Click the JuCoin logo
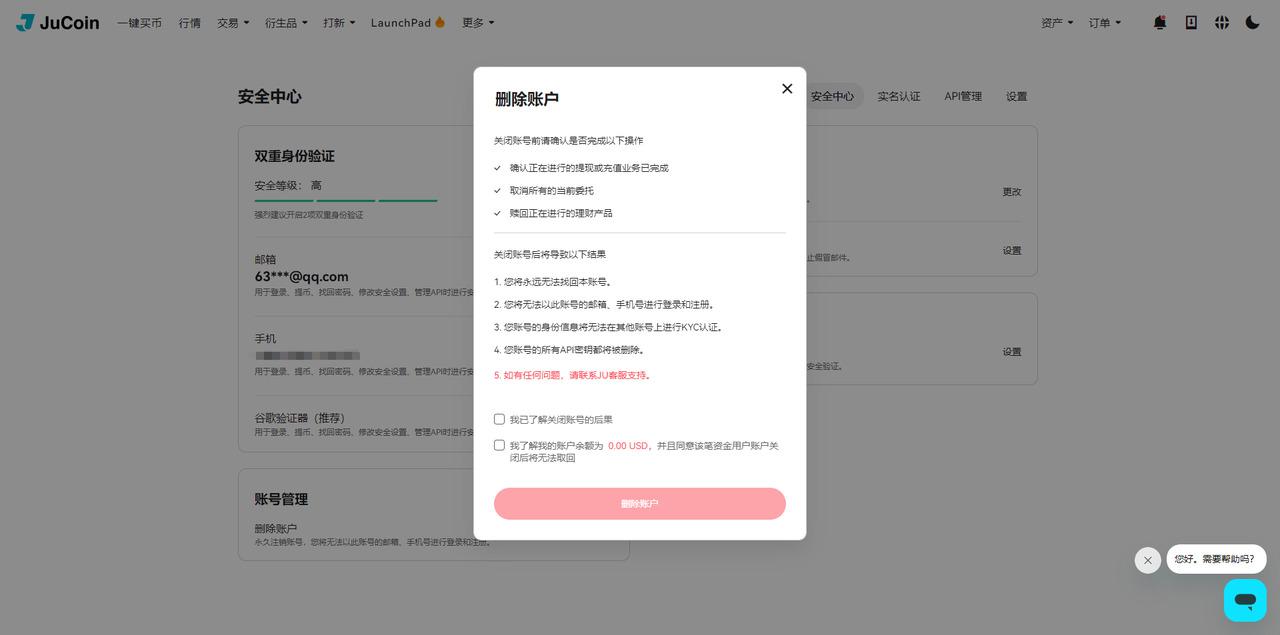Image resolution: width=1280 pixels, height=635 pixels. (x=58, y=22)
